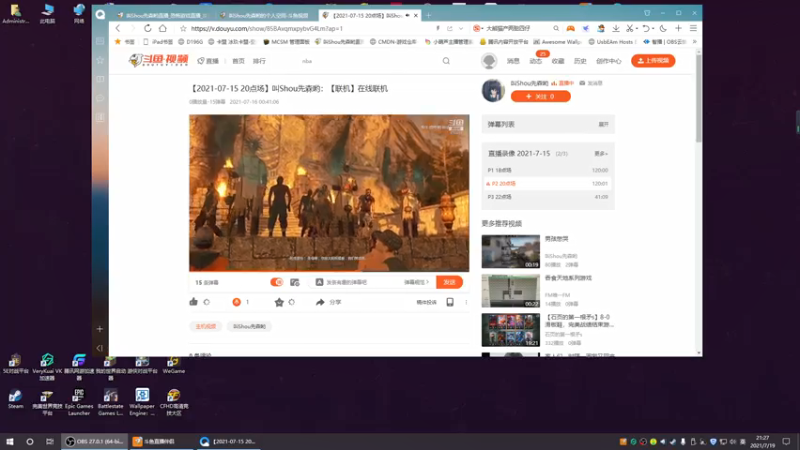Image resolution: width=800 pixels, height=450 pixels.
Task: Reload the Douyu page
Action: click(x=147, y=29)
